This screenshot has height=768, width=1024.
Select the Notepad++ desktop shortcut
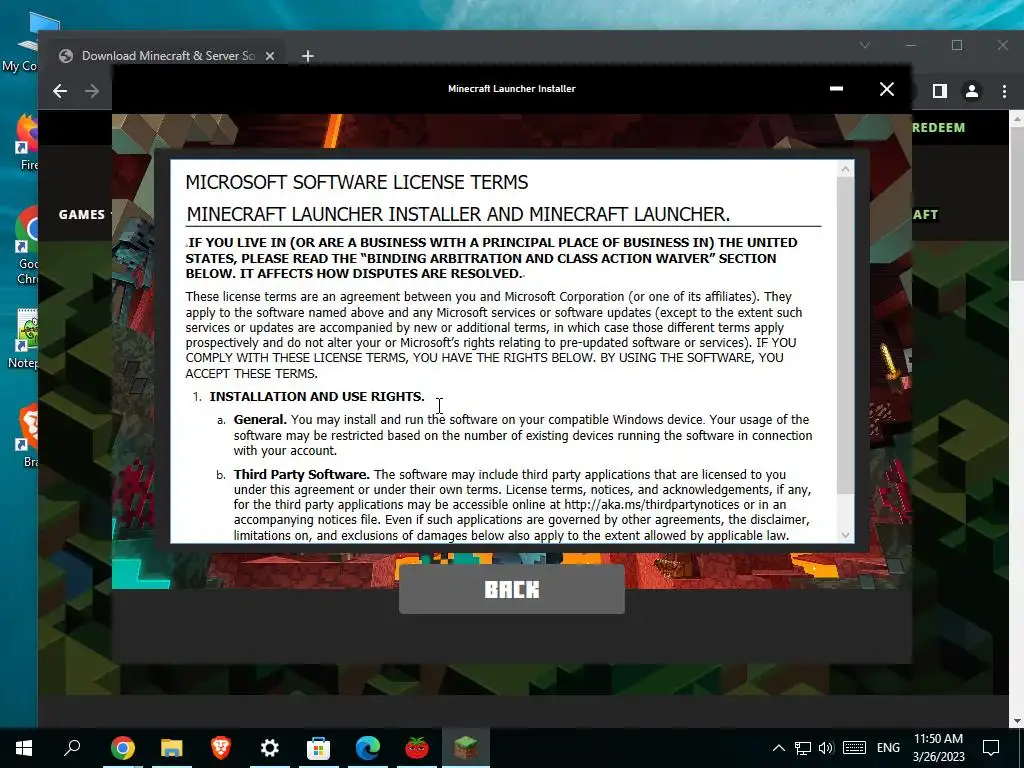point(25,339)
